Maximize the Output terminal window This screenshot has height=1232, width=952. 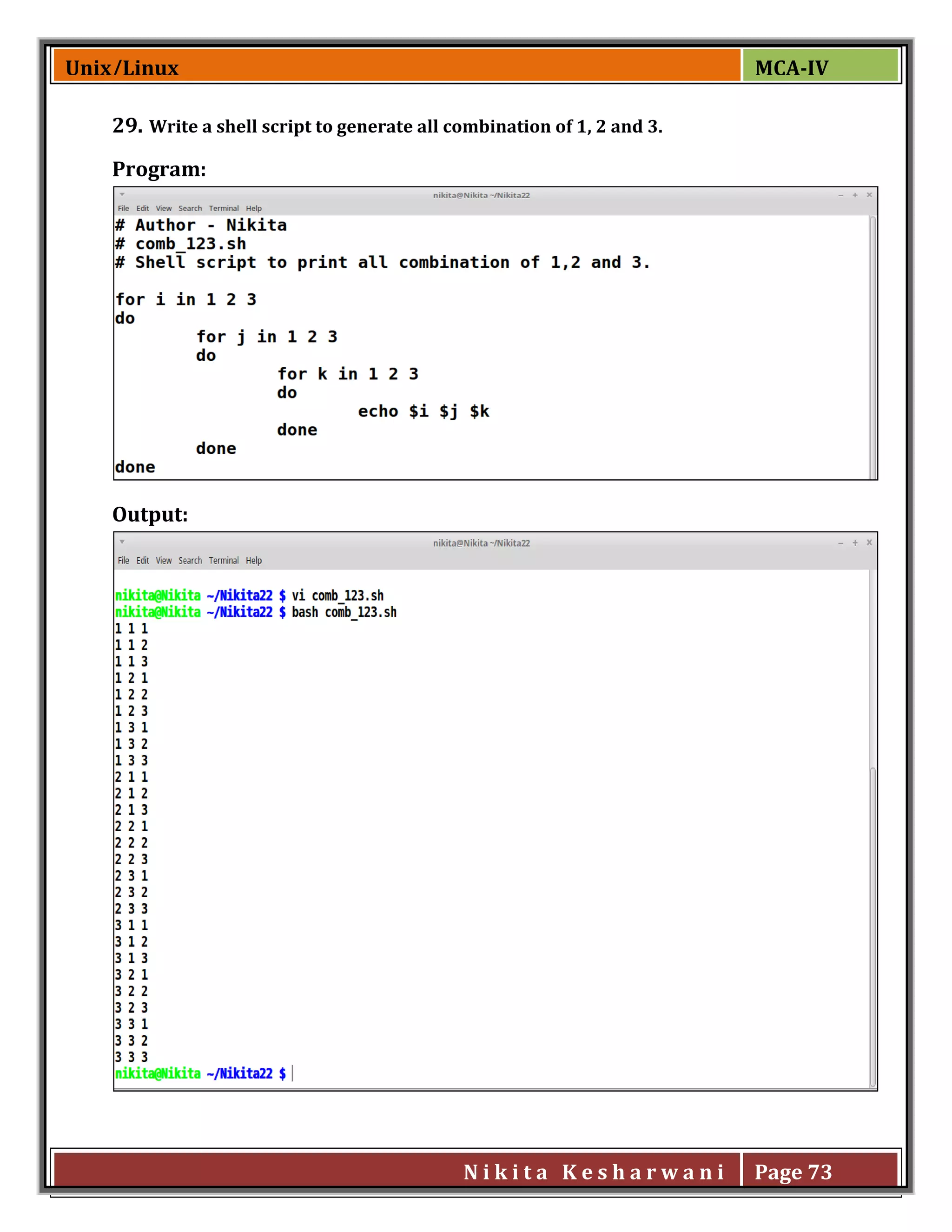coord(855,543)
